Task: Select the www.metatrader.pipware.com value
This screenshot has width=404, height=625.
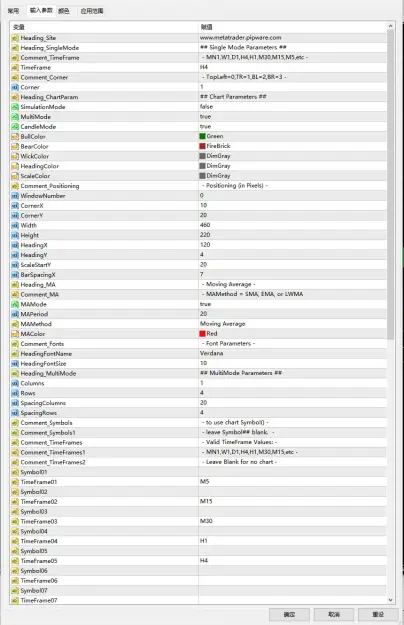Action: coord(240,38)
